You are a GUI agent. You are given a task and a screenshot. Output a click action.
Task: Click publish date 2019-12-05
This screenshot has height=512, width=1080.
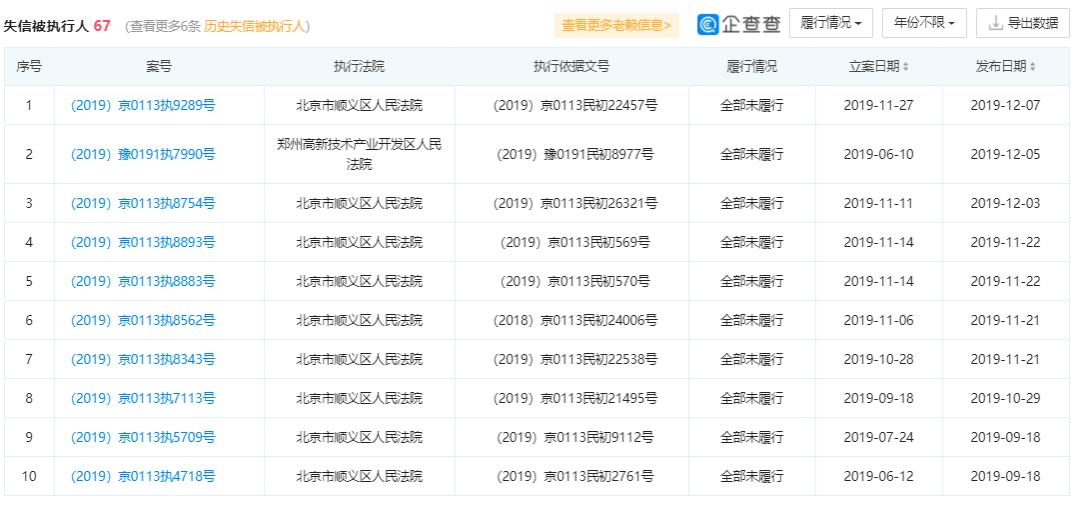coord(1006,154)
